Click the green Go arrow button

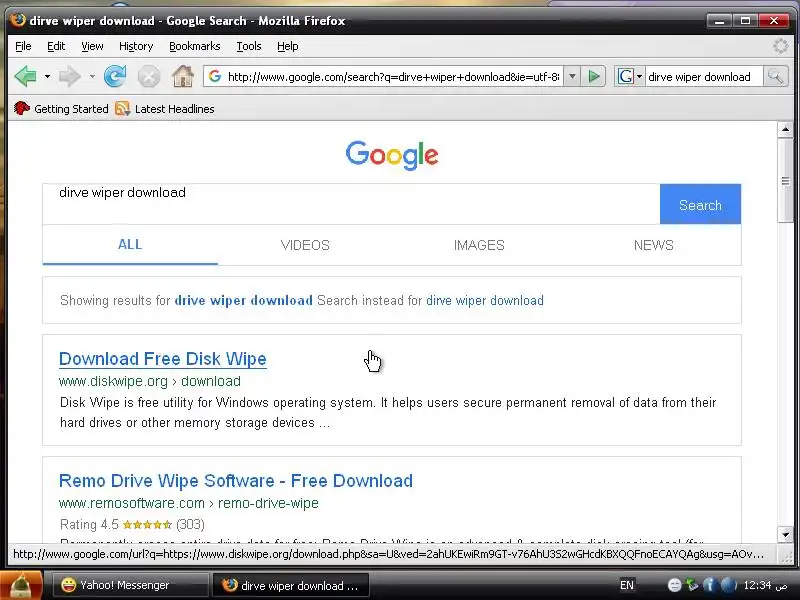tap(594, 77)
